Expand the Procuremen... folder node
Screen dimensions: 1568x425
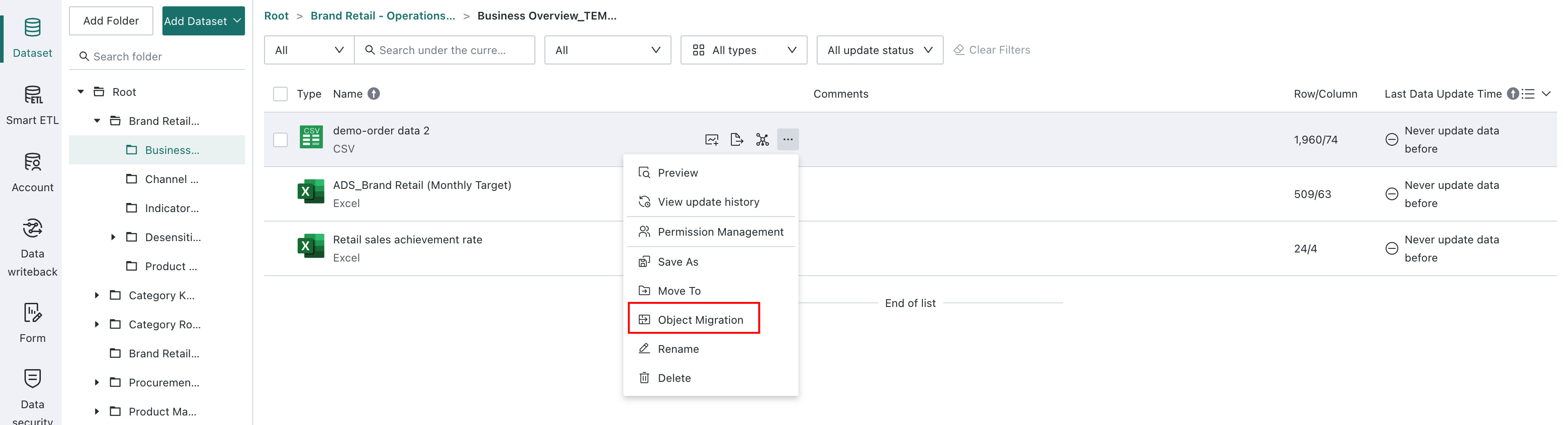(97, 382)
